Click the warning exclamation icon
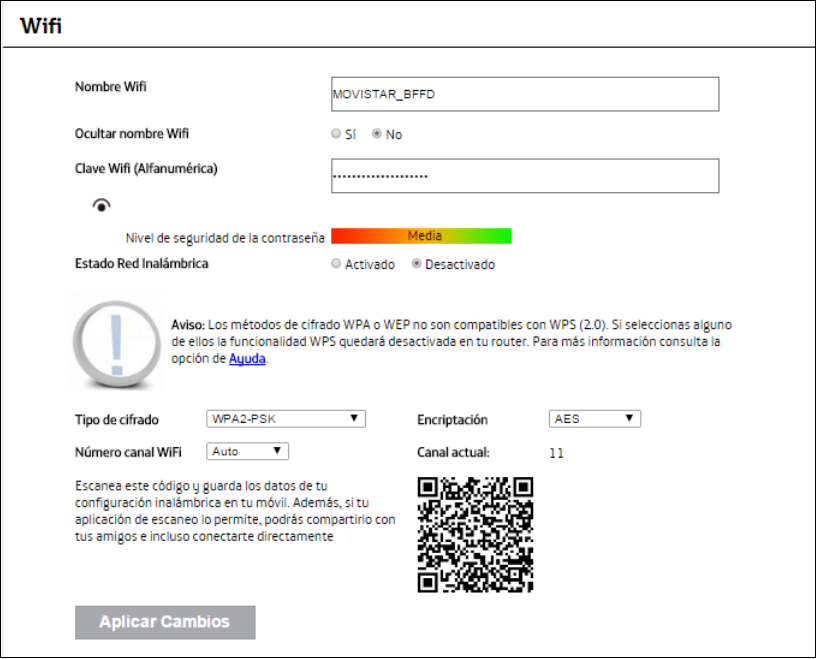The height and width of the screenshot is (659, 816). click(117, 344)
